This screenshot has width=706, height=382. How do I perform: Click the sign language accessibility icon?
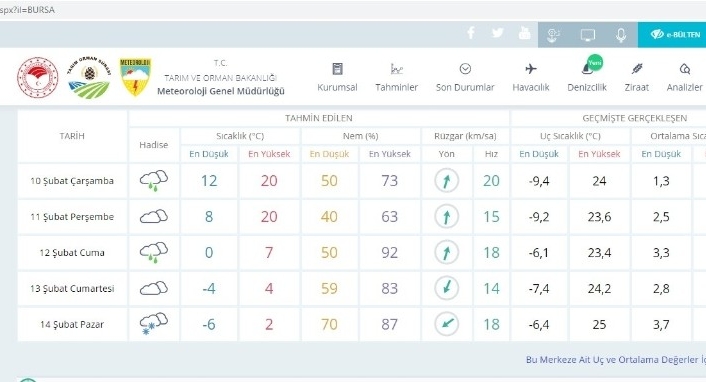pyautogui.click(x=553, y=35)
